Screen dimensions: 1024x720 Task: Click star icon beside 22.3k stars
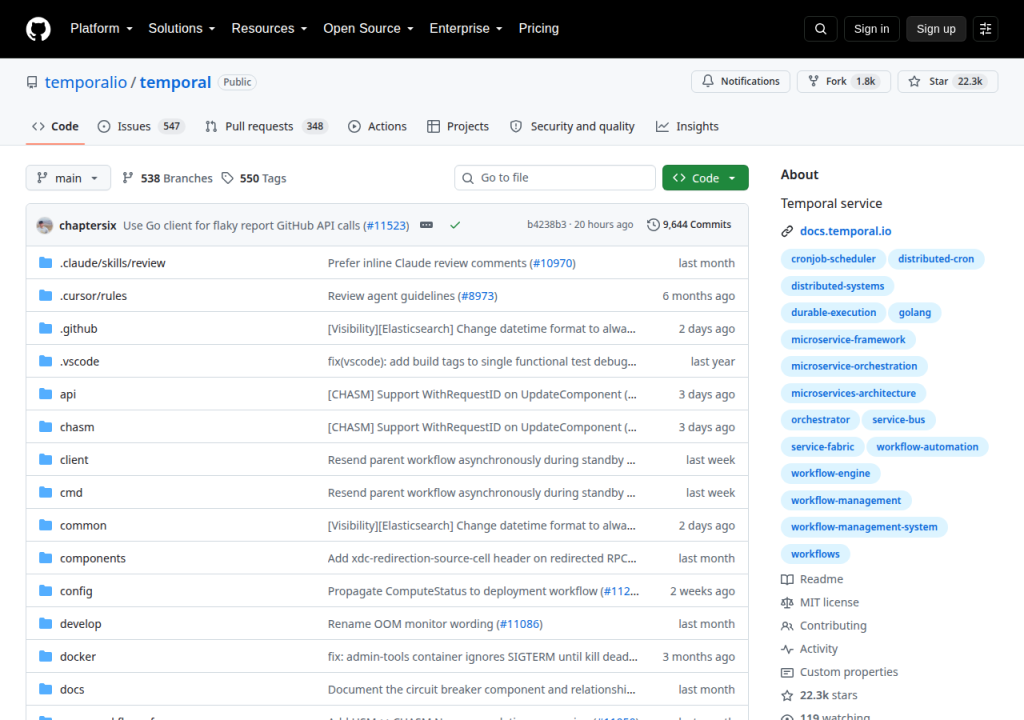point(787,695)
